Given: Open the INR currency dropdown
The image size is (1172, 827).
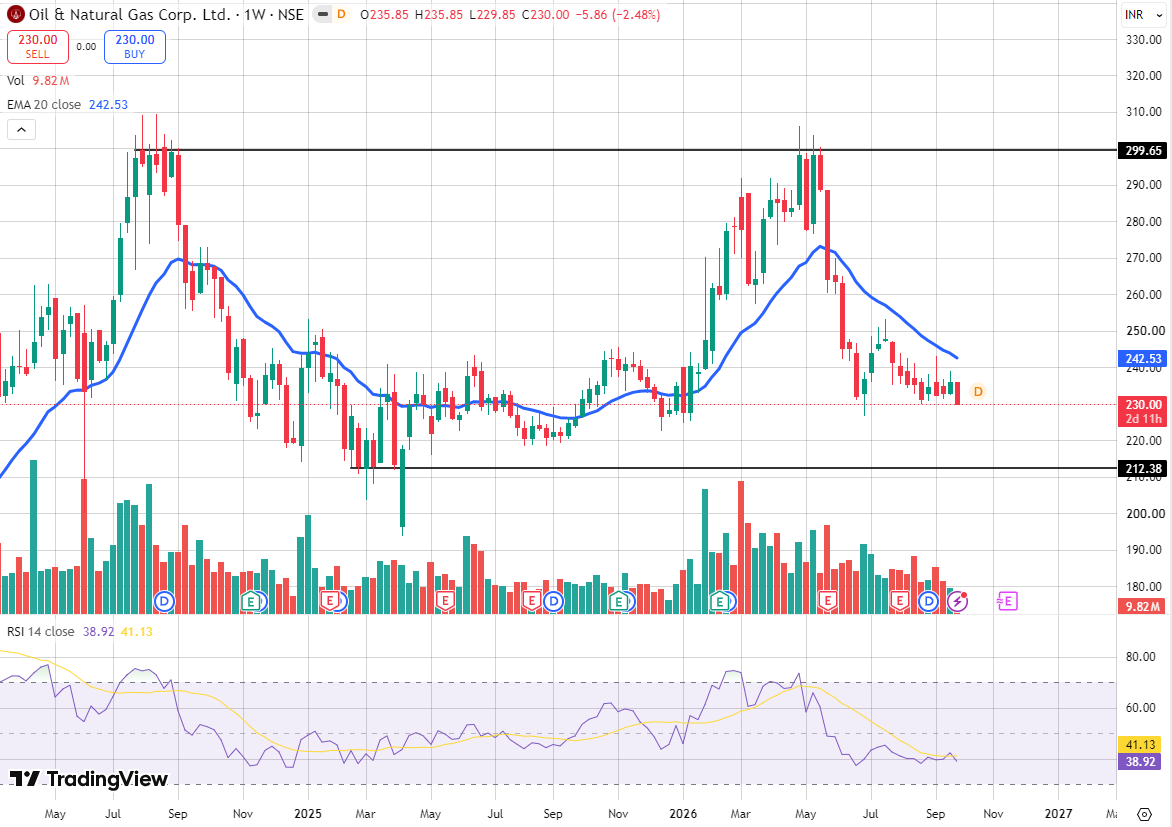Looking at the screenshot, I should tap(1144, 14).
